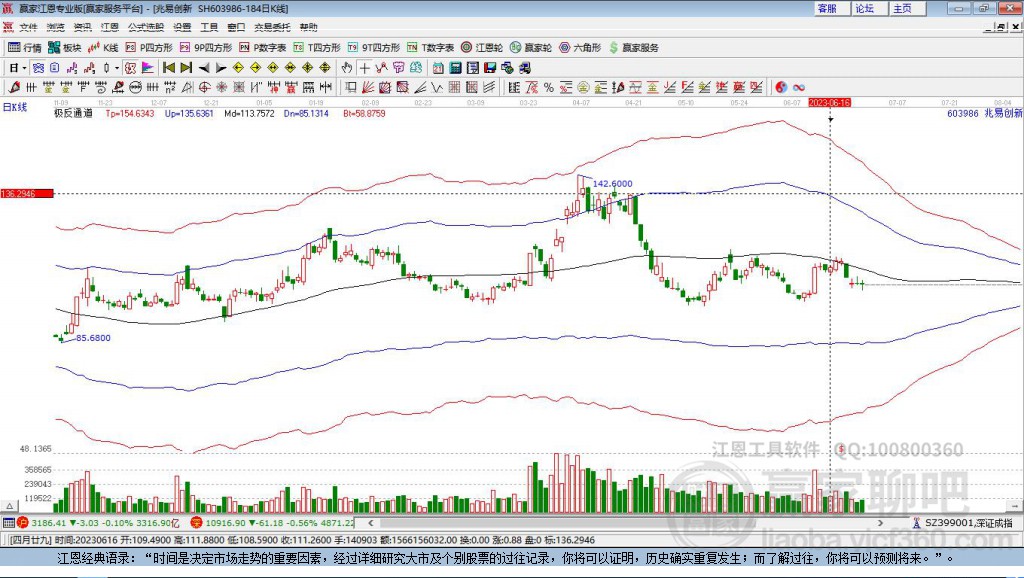
Task: Click the yin-yang symbol icon
Action: coord(780,87)
